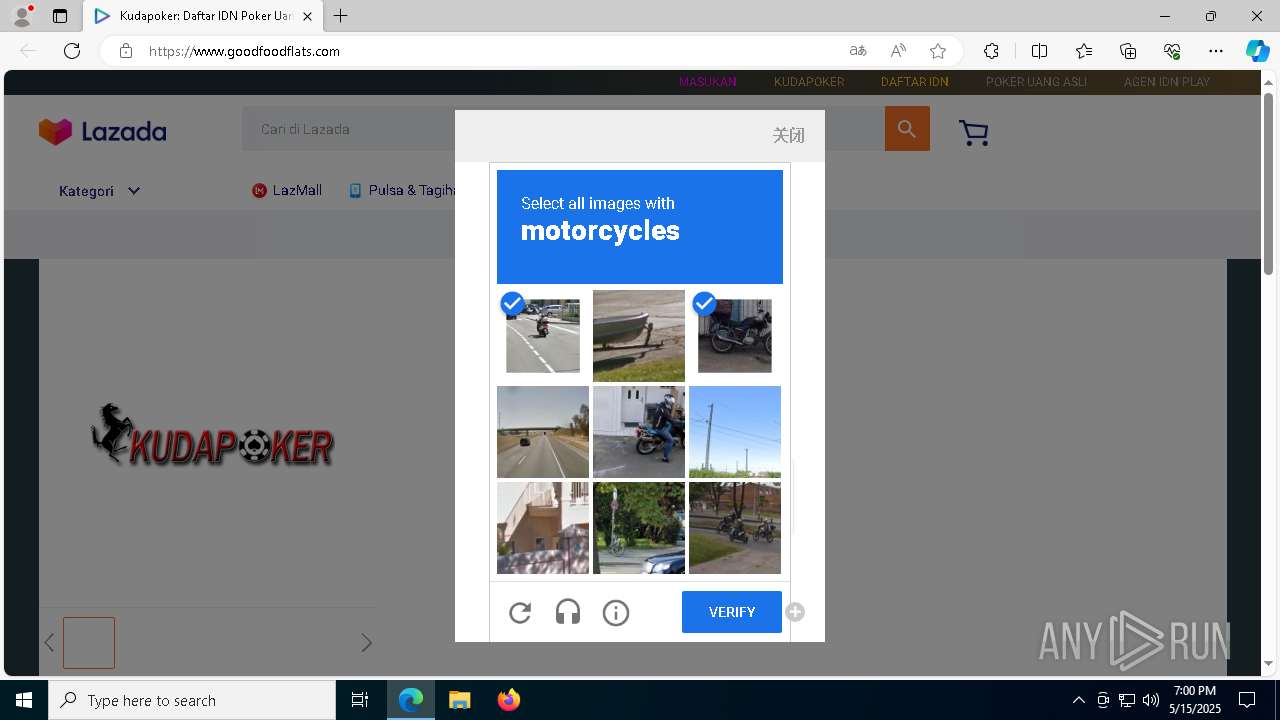Open the Favorites list icon
Image resolution: width=1280 pixels, height=720 pixels.
1084,51
